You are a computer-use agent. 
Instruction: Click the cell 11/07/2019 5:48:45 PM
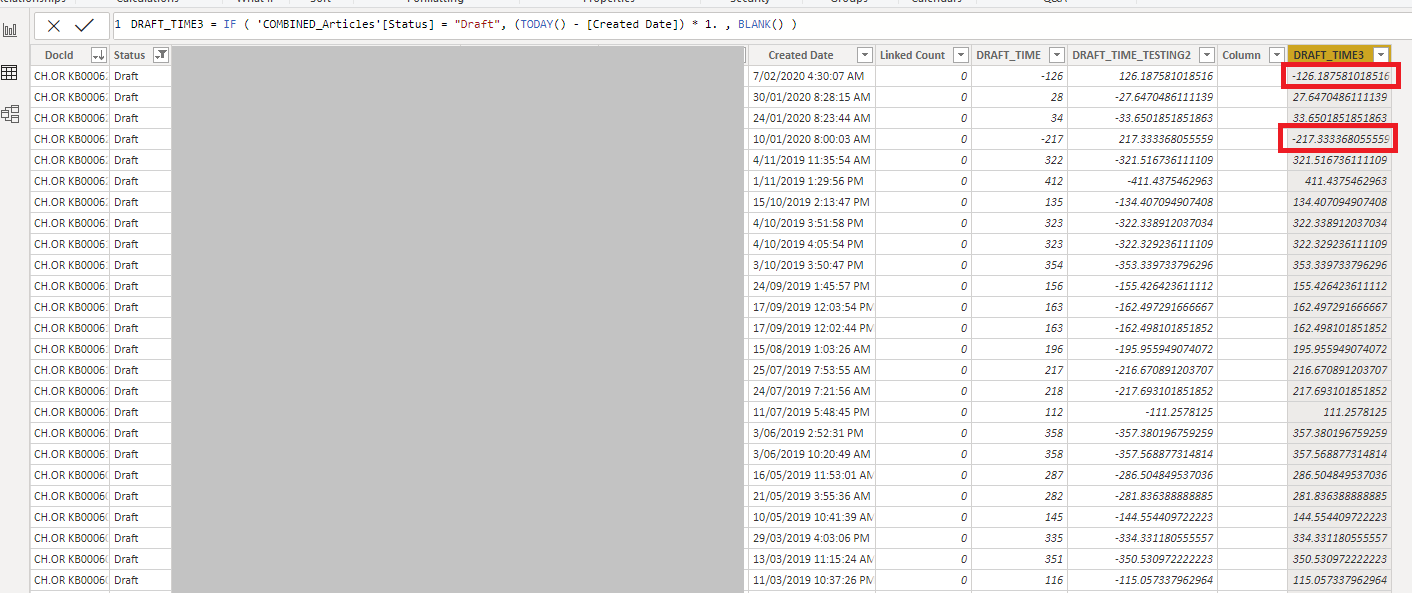tap(811, 412)
